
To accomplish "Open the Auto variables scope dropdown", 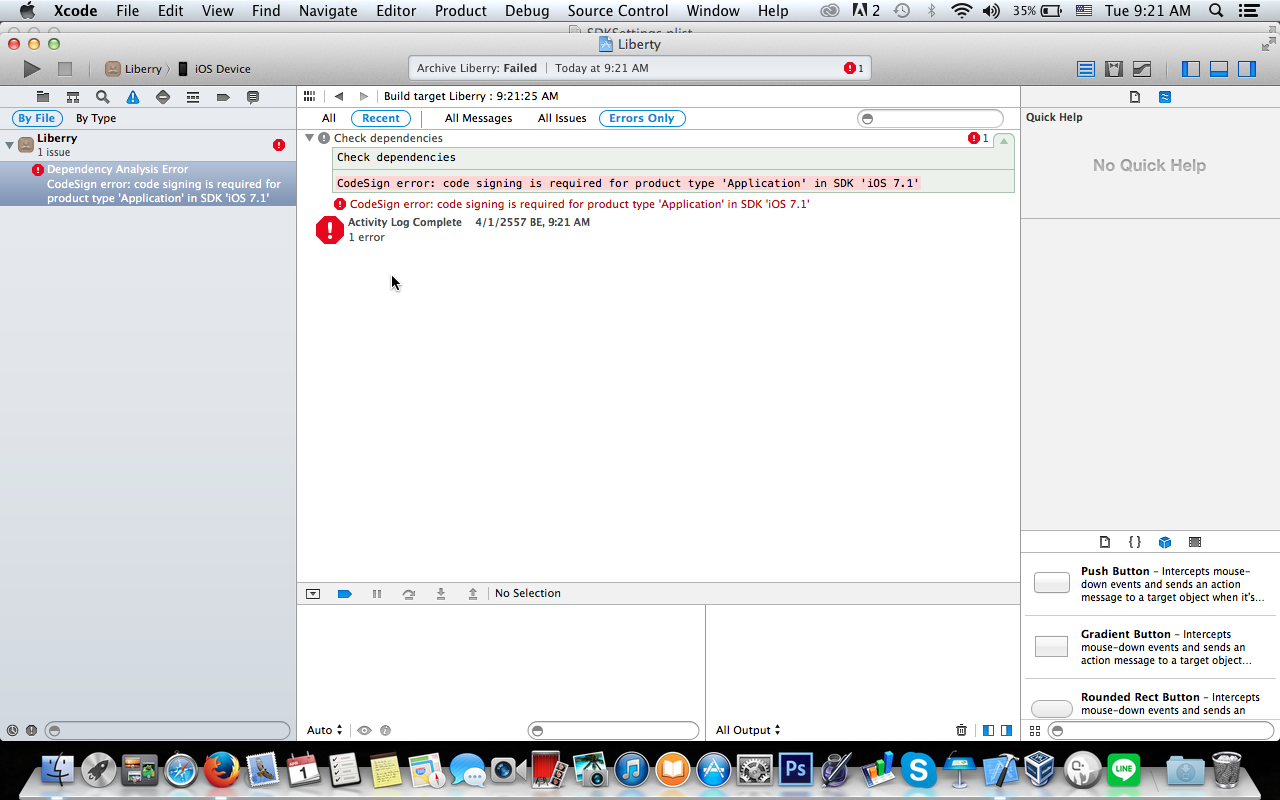I will click(324, 730).
